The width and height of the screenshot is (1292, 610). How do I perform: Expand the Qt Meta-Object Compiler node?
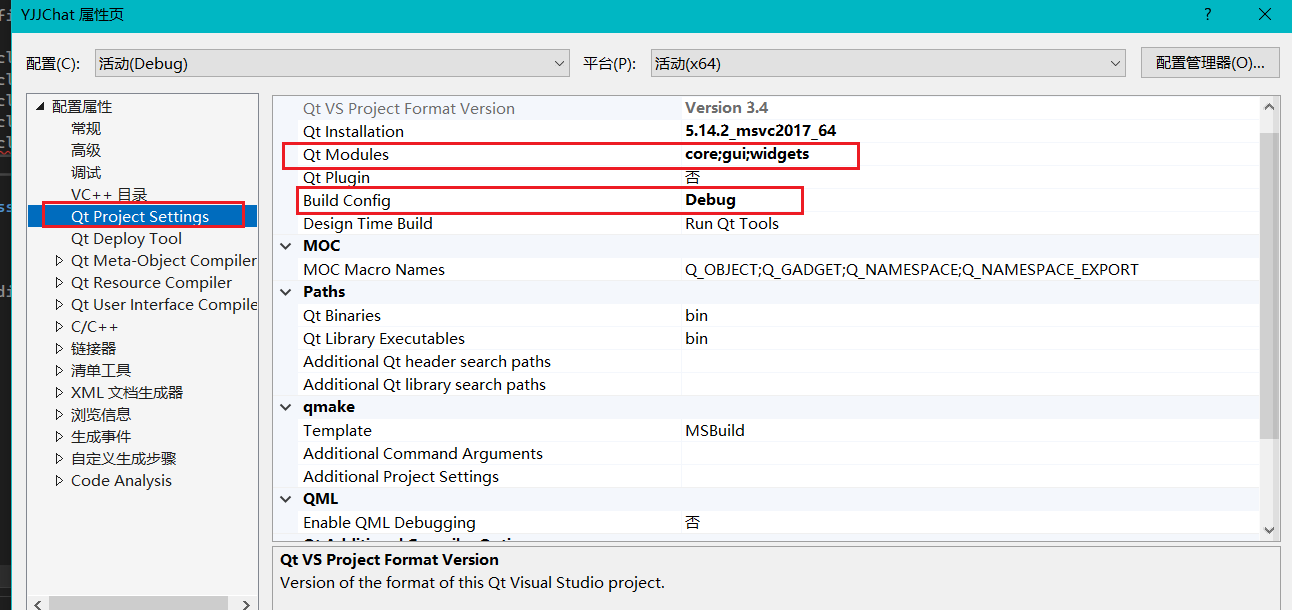click(x=60, y=261)
